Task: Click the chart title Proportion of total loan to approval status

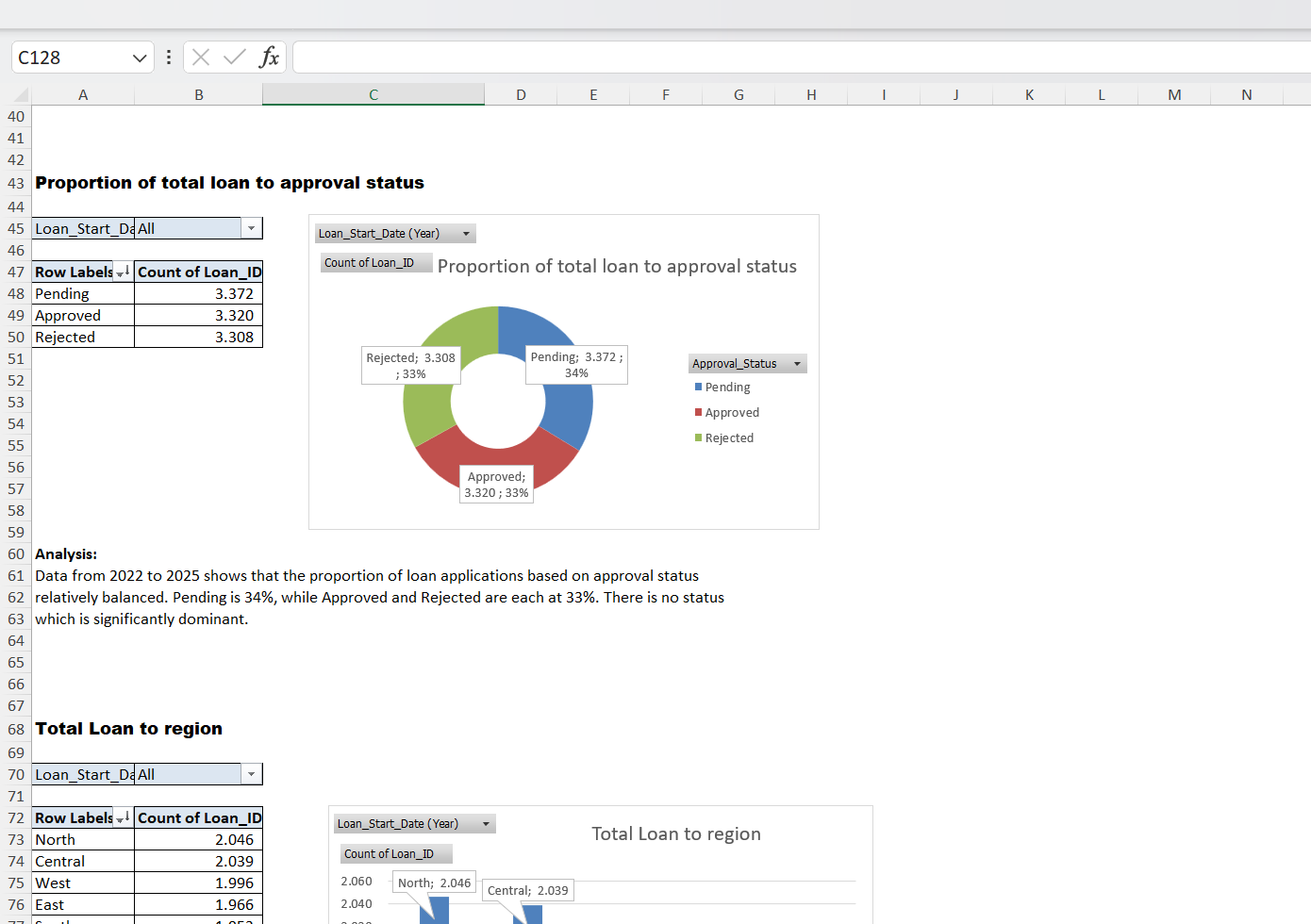Action: pyautogui.click(x=617, y=266)
